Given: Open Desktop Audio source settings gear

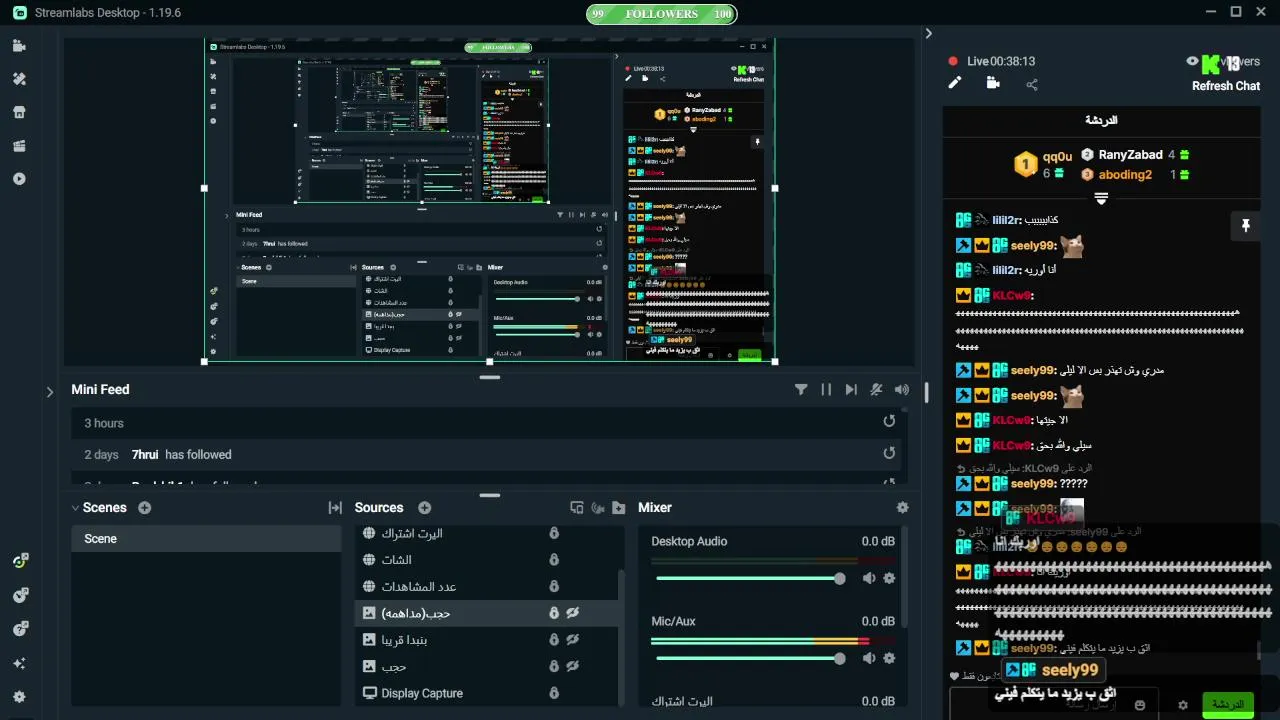Looking at the screenshot, I should point(889,578).
